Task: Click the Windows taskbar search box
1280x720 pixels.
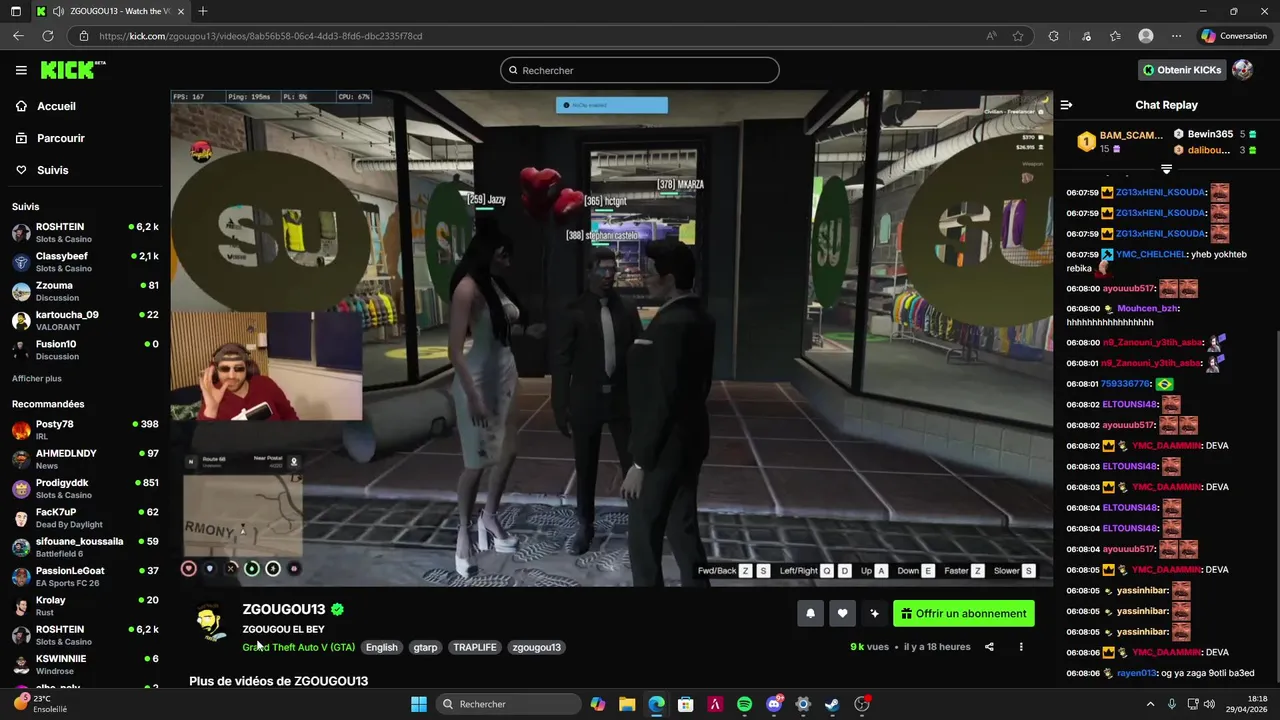Action: coord(508,704)
